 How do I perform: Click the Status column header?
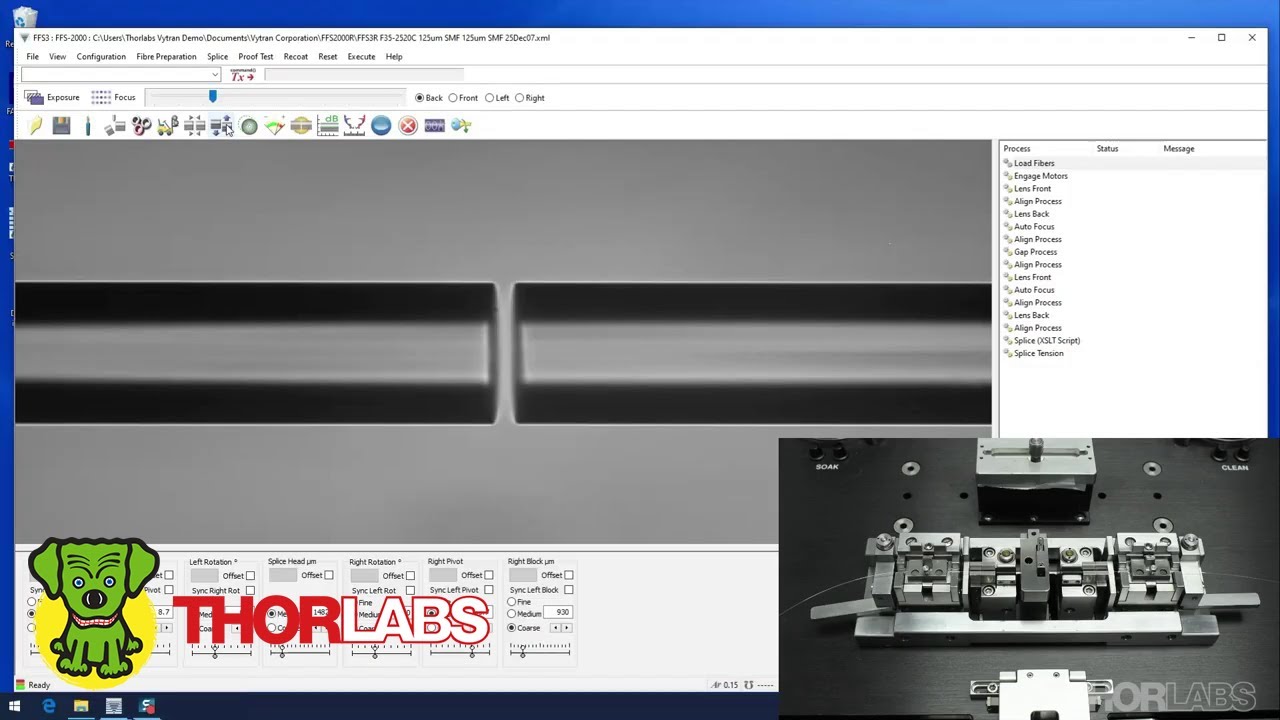point(1107,149)
